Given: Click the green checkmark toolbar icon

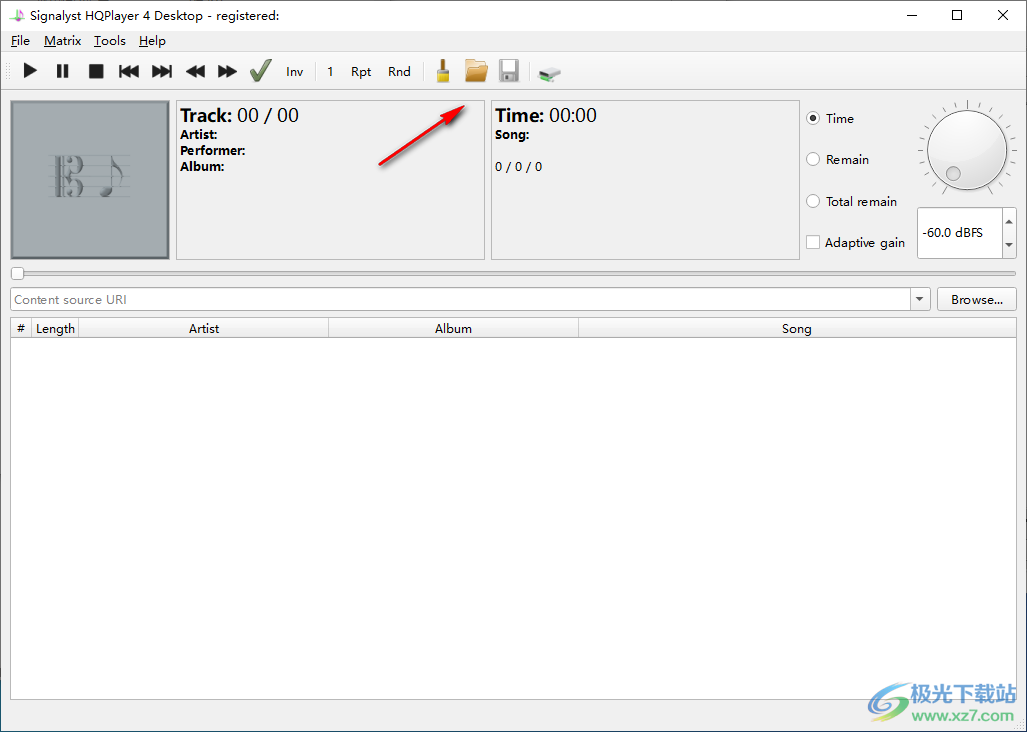Looking at the screenshot, I should 261,71.
